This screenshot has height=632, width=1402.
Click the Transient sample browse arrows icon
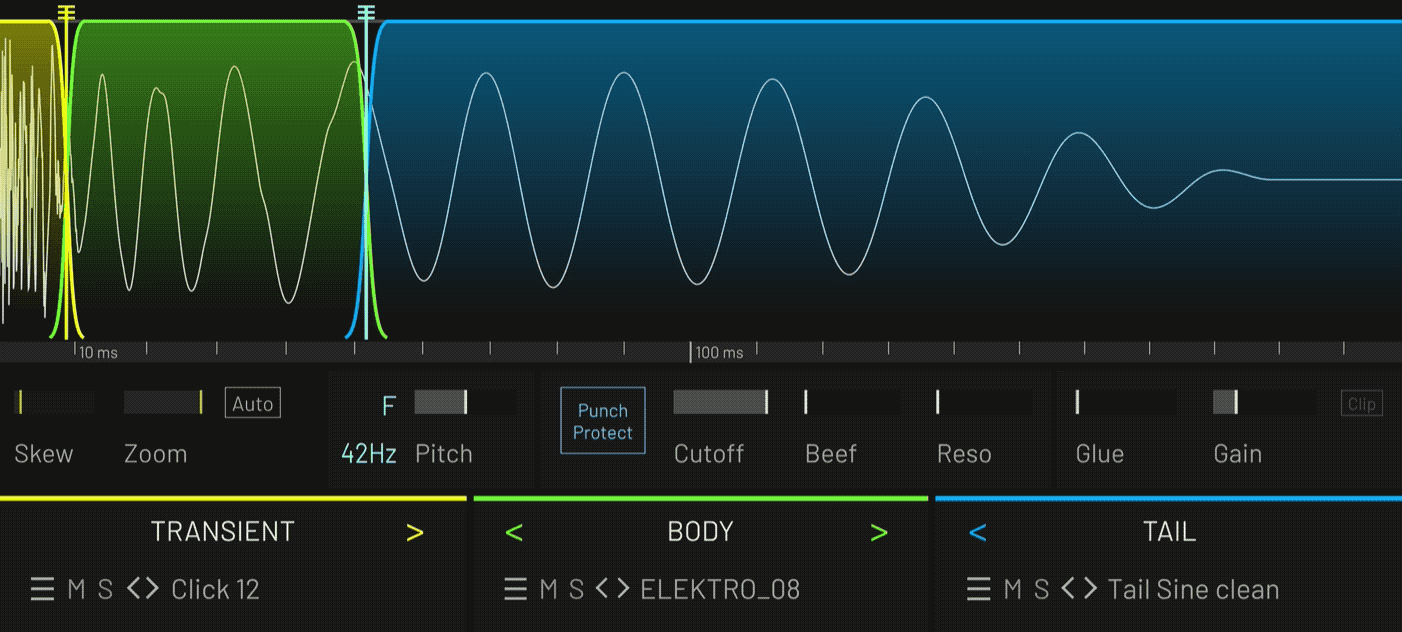point(143,589)
